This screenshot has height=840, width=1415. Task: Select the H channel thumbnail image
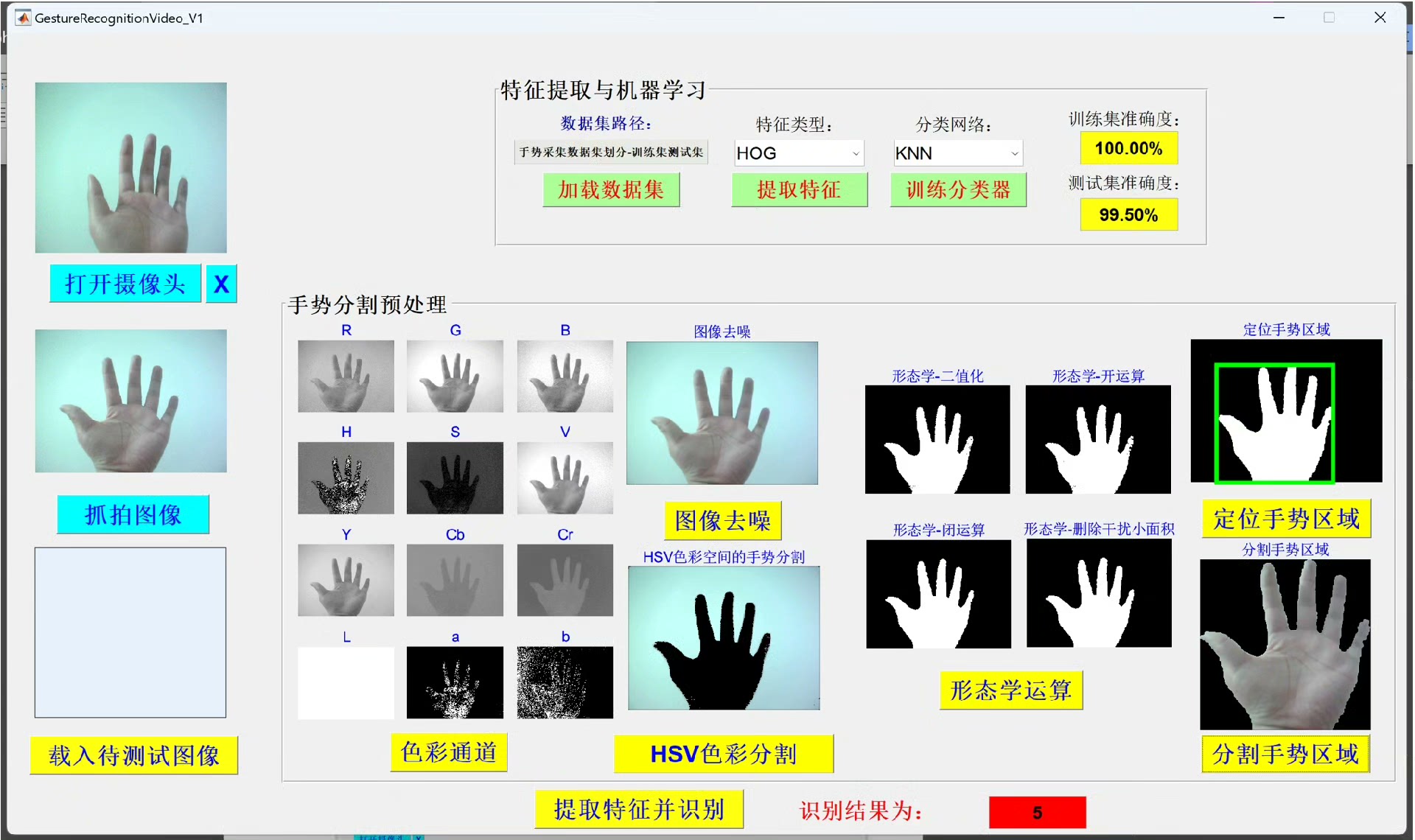(x=346, y=477)
